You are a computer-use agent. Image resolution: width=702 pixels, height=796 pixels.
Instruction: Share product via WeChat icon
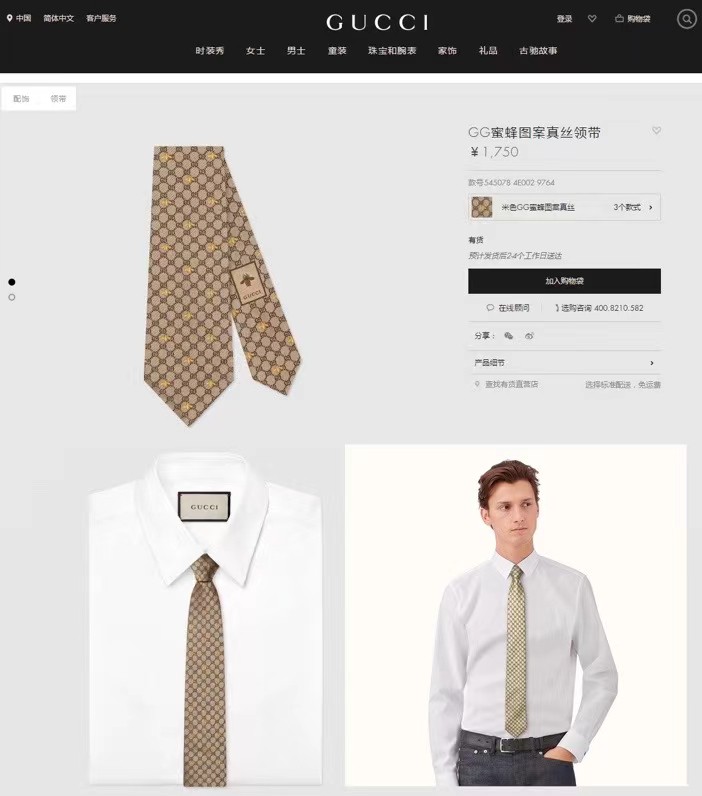[509, 336]
